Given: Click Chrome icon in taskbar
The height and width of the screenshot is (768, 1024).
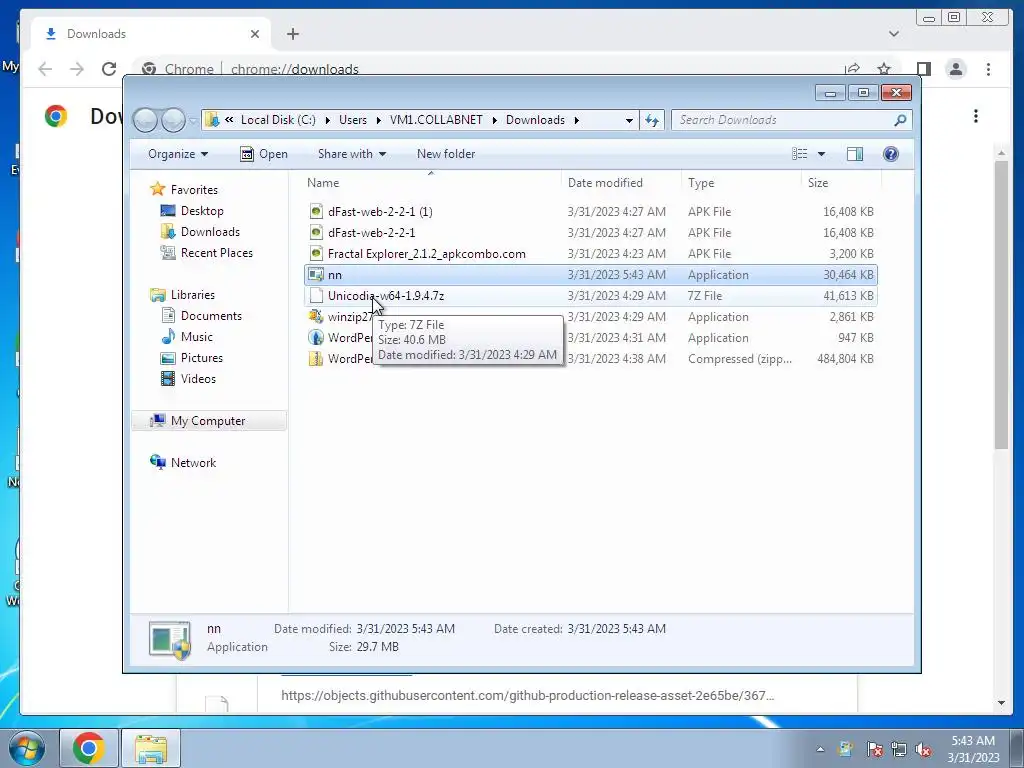Looking at the screenshot, I should pos(88,748).
